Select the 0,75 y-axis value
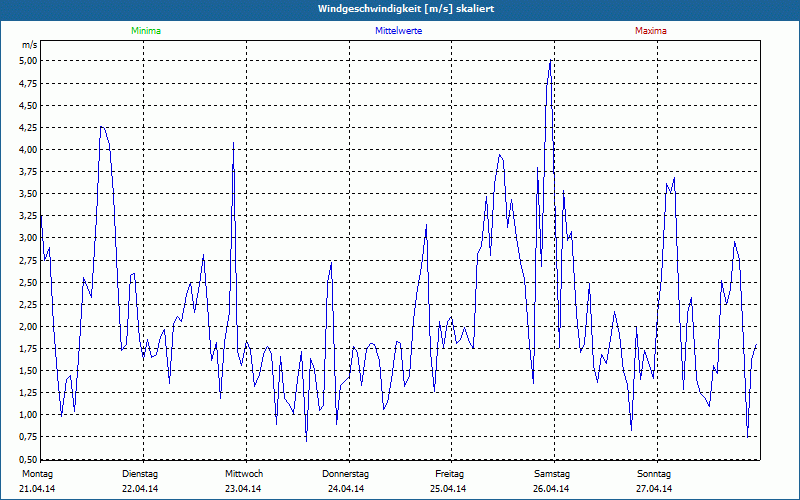The height and width of the screenshot is (500, 800). [29, 437]
